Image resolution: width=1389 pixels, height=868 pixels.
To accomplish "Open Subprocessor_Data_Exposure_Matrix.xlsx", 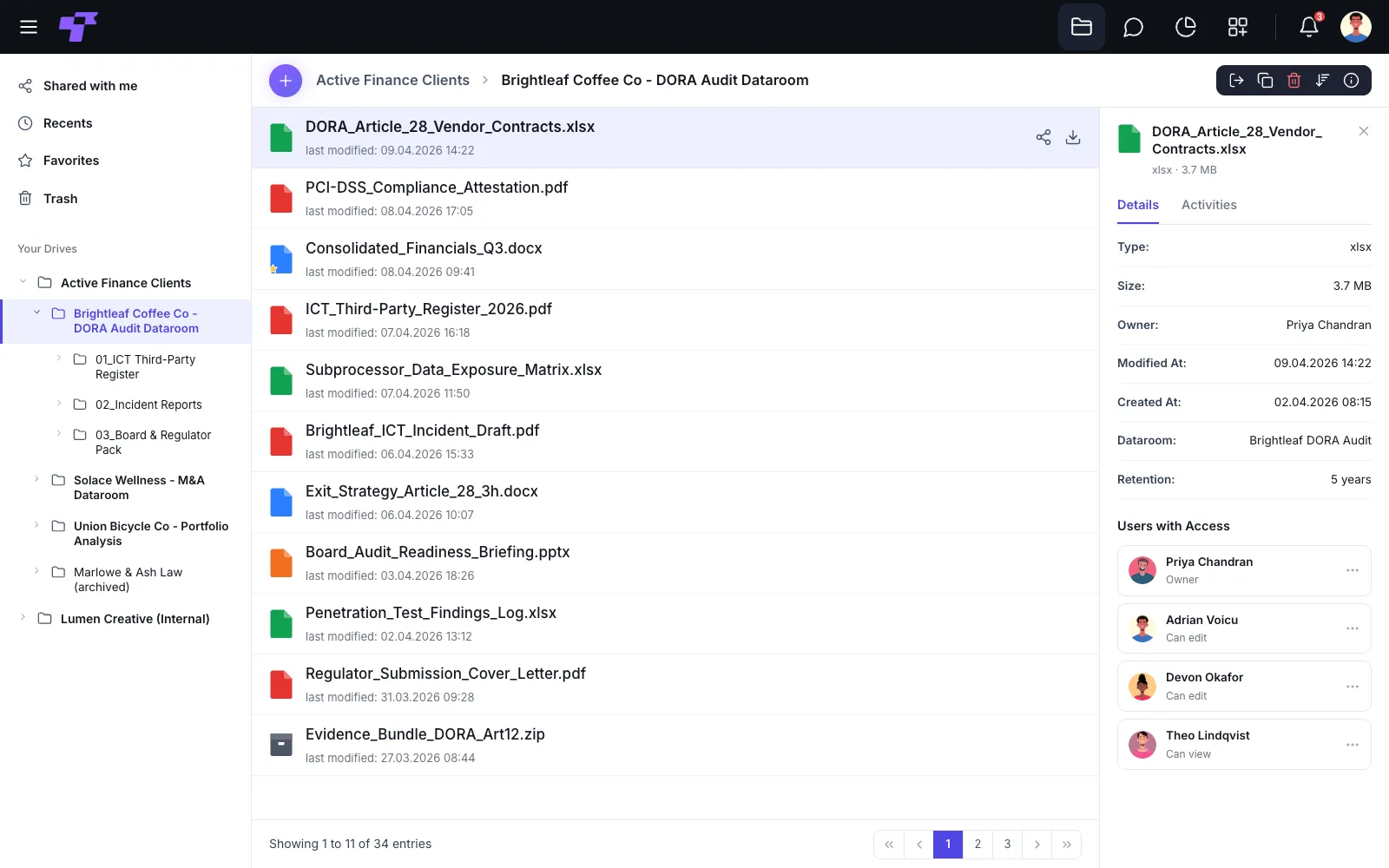I will point(675,381).
